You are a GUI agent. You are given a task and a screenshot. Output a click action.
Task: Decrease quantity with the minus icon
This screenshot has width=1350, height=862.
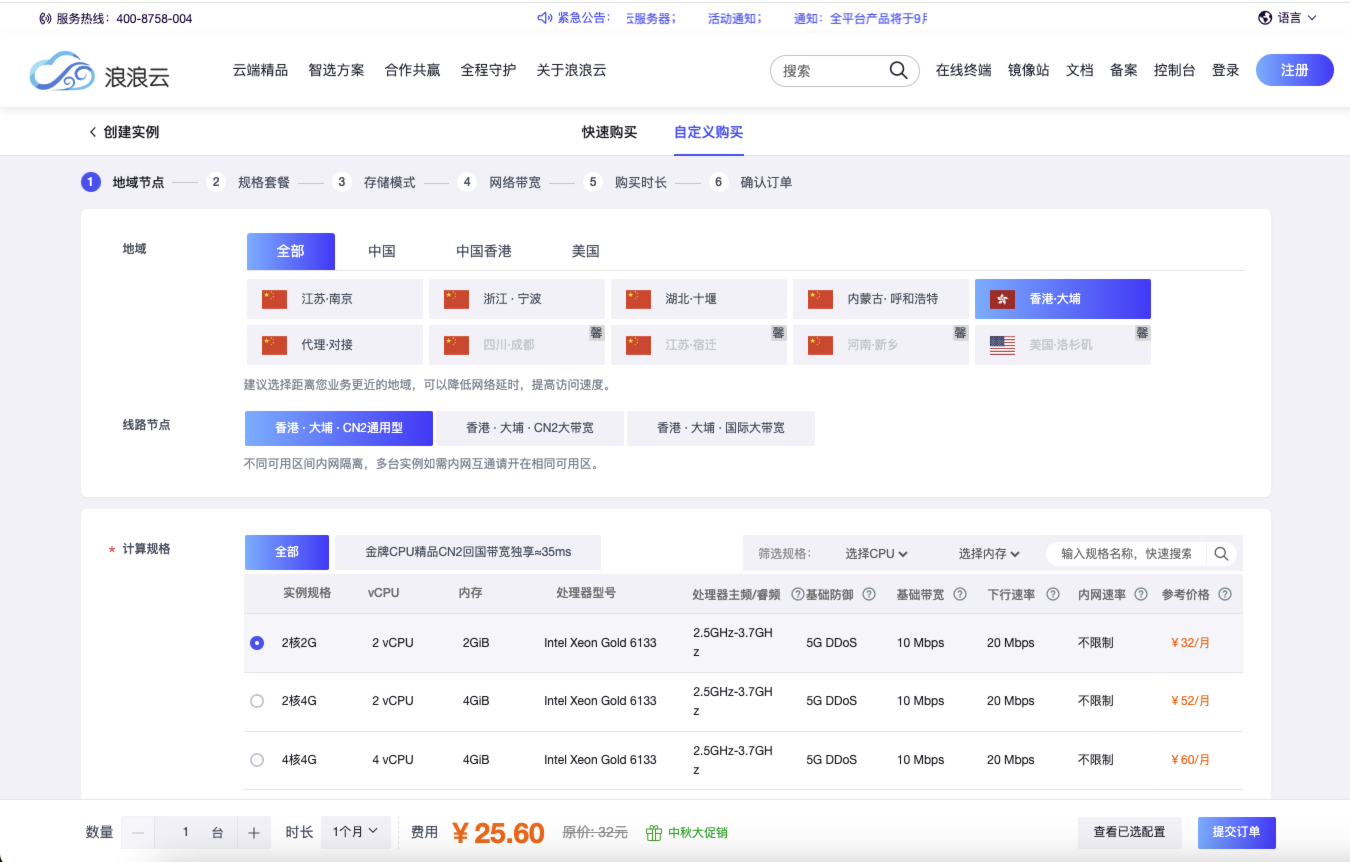tap(138, 832)
